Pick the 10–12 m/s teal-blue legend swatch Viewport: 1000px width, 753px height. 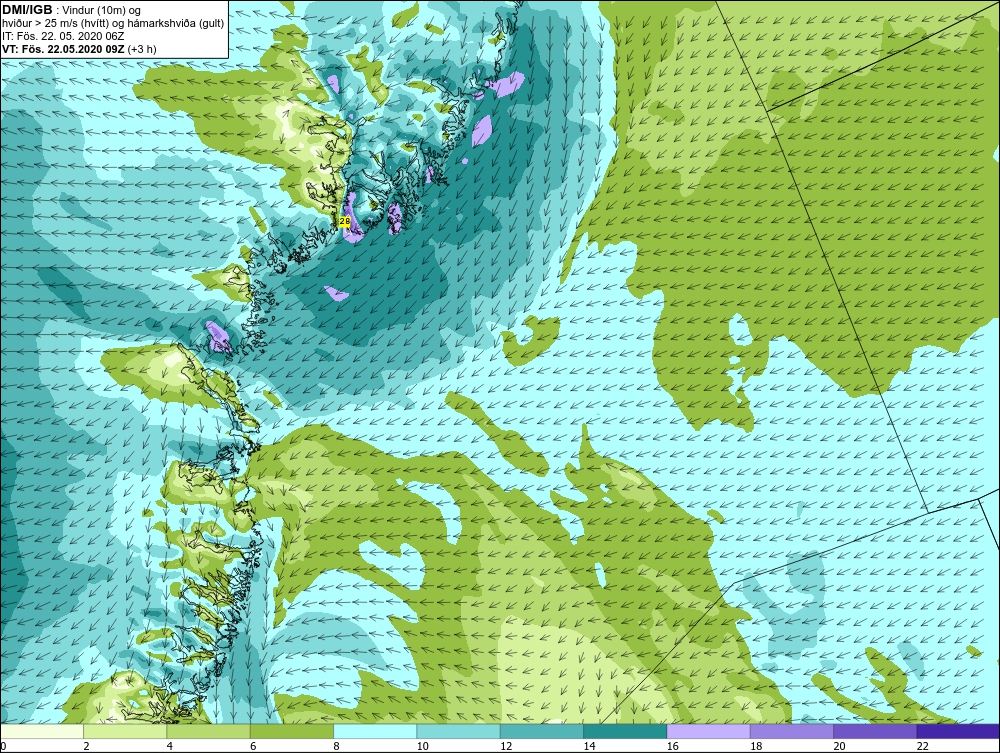tap(458, 731)
